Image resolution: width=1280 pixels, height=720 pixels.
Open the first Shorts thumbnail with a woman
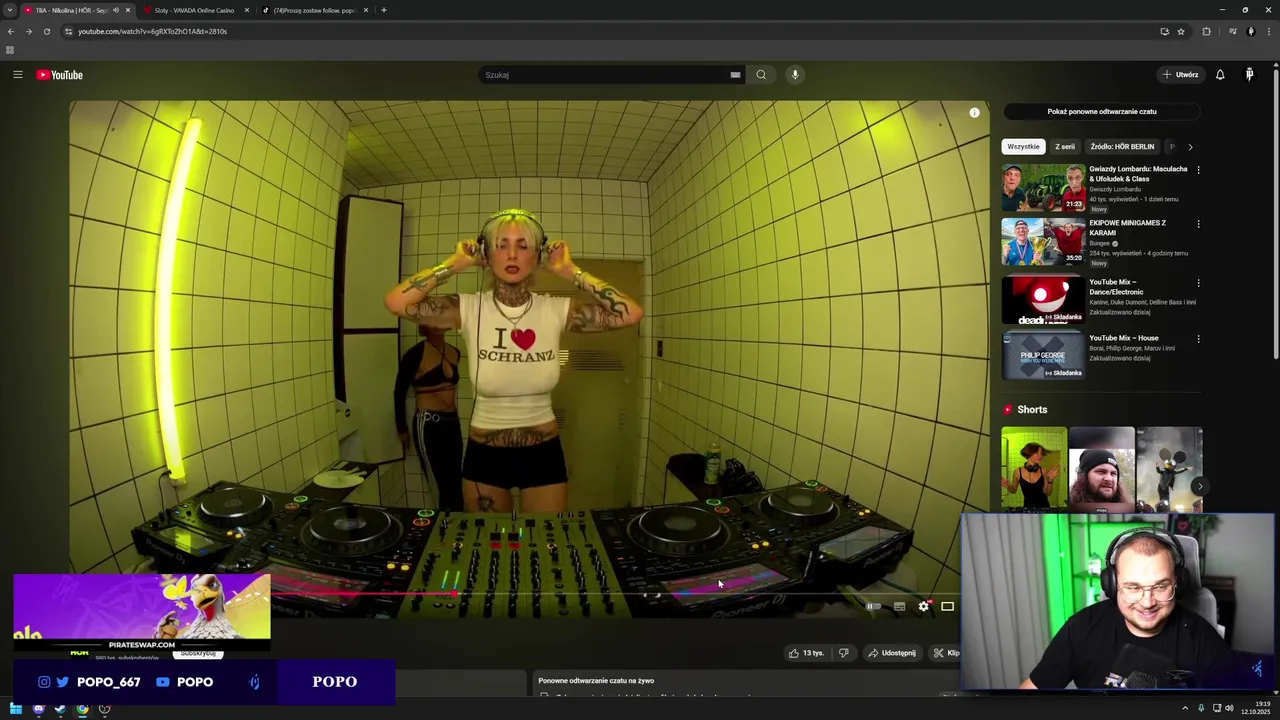[1034, 469]
